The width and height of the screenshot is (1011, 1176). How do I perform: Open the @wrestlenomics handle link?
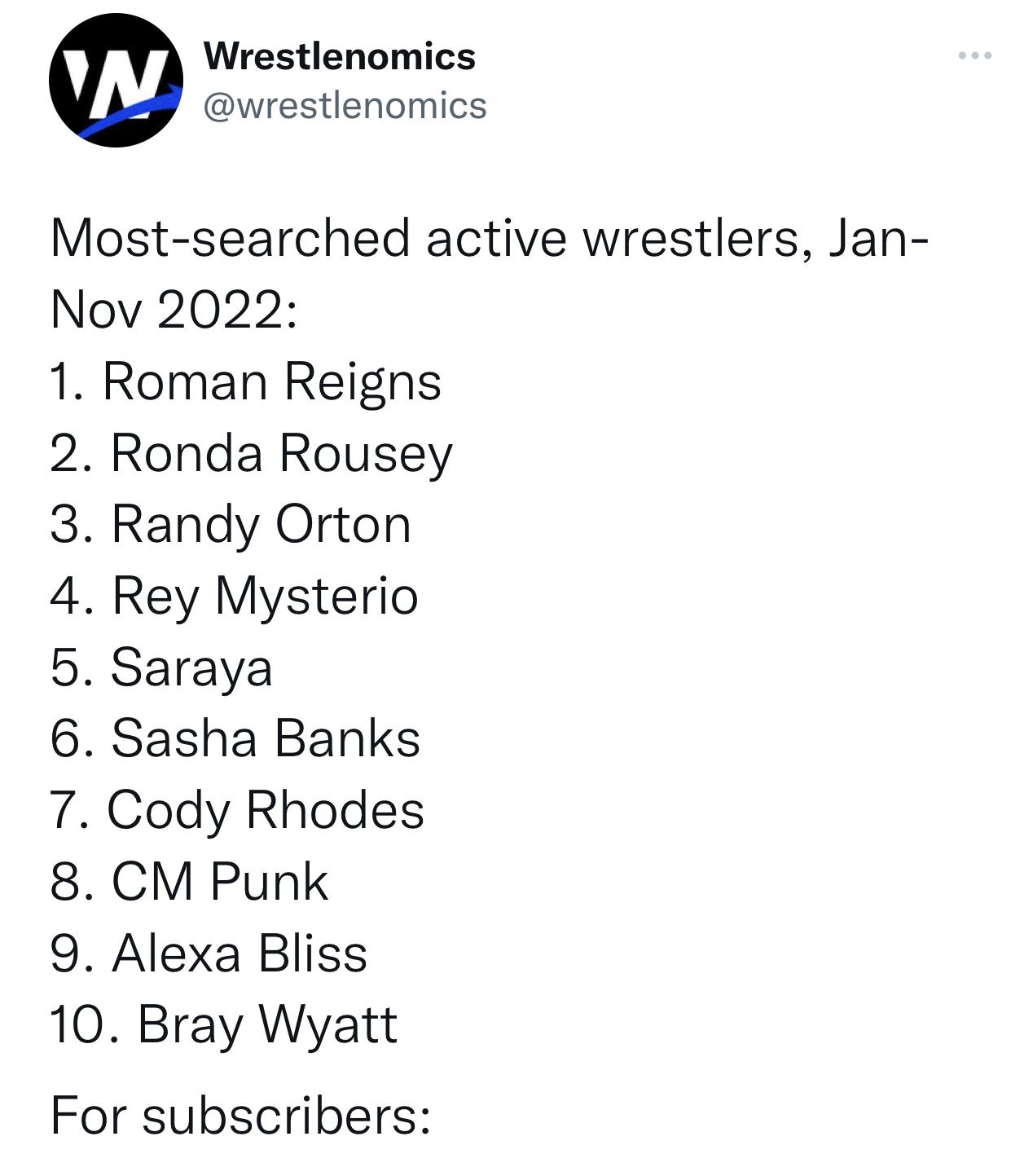coord(345,105)
